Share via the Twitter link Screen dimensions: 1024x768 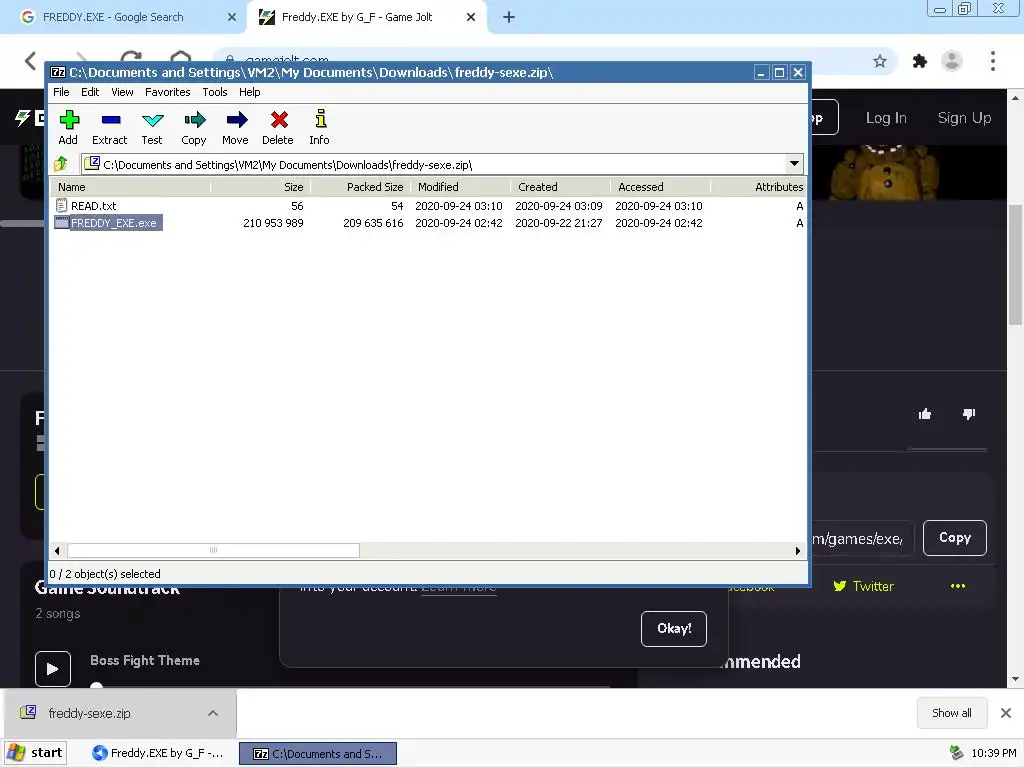863,586
